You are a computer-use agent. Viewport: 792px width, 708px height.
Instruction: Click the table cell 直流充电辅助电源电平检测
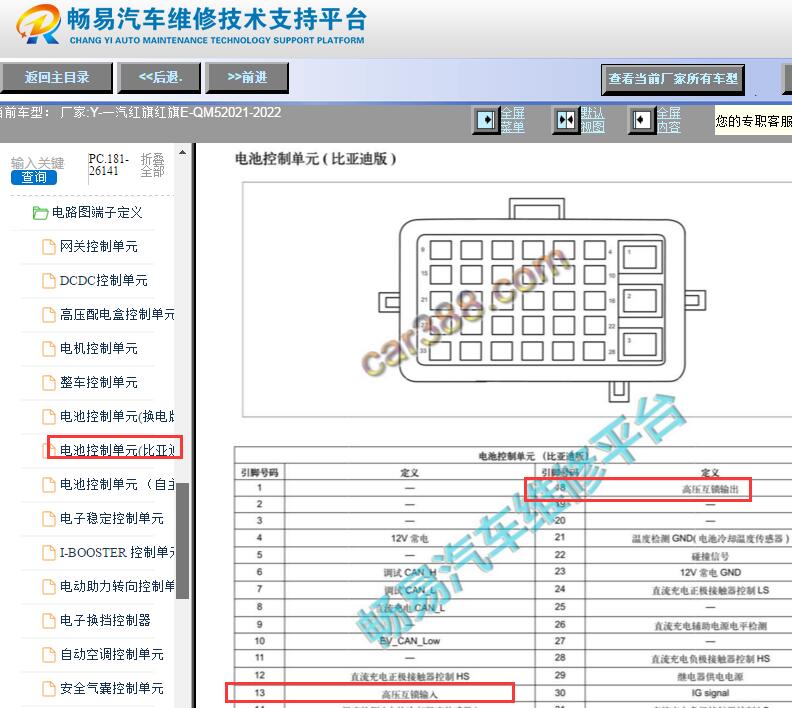click(x=710, y=626)
